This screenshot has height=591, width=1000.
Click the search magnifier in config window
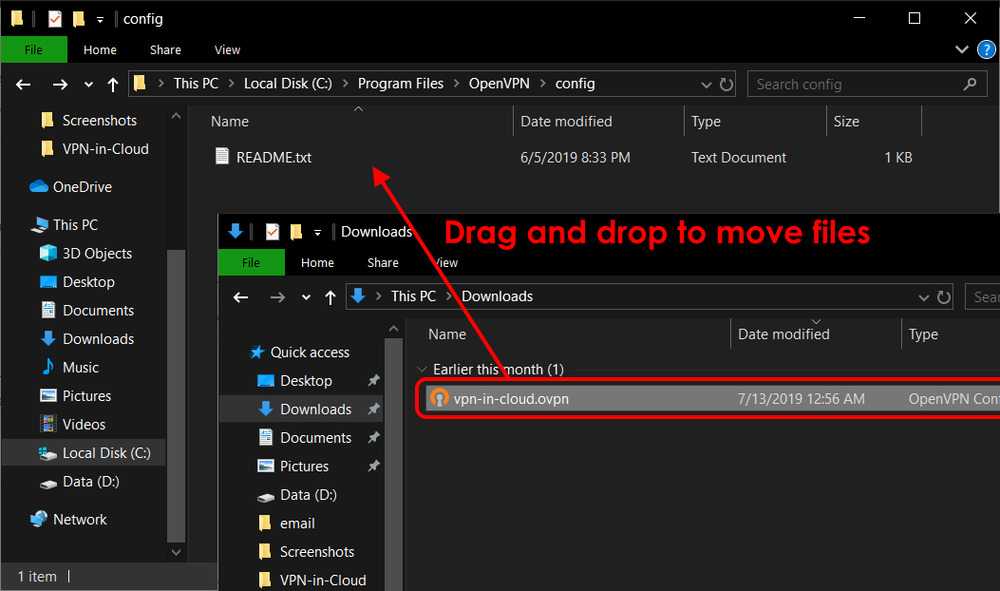coord(968,84)
